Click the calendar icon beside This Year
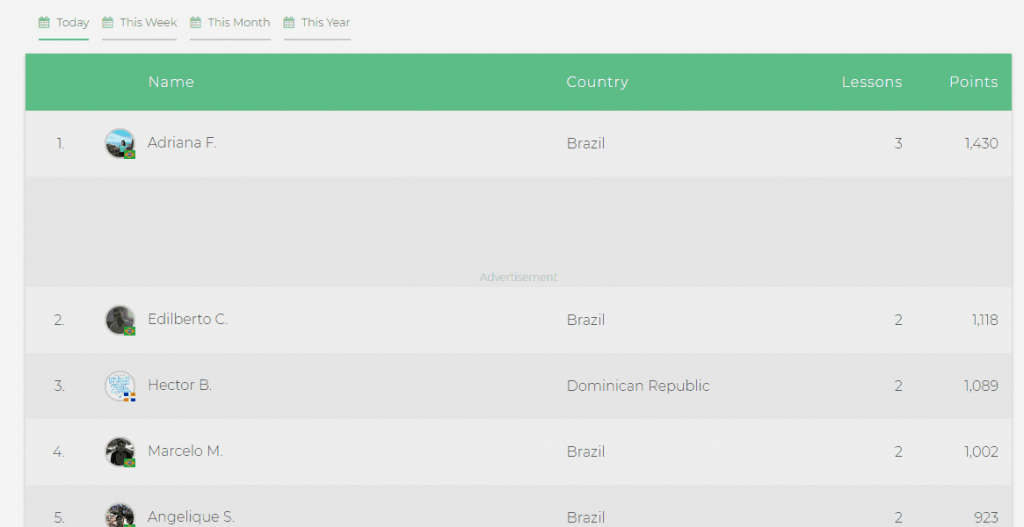 tap(289, 23)
